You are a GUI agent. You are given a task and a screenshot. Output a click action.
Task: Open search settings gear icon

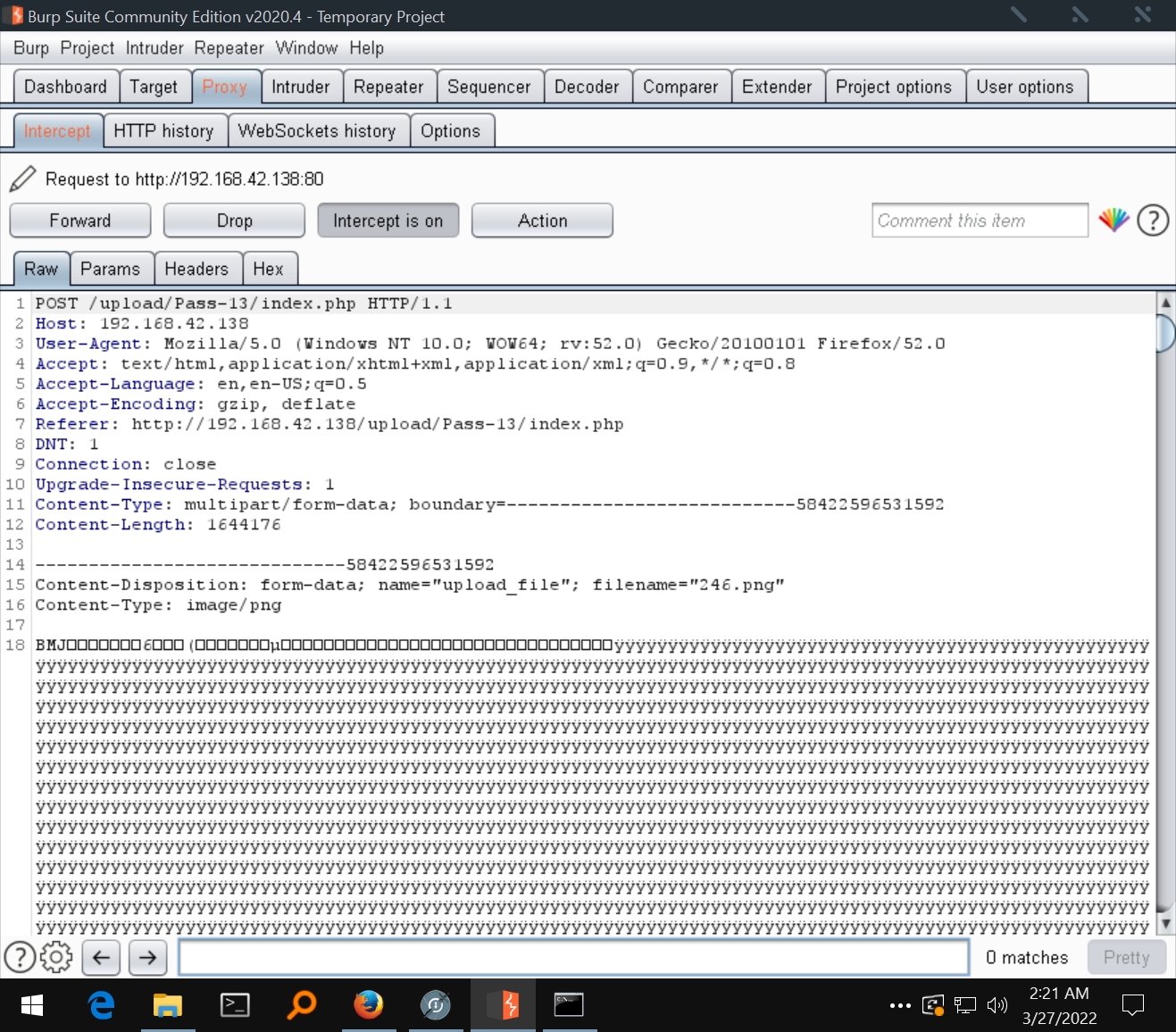point(56,957)
